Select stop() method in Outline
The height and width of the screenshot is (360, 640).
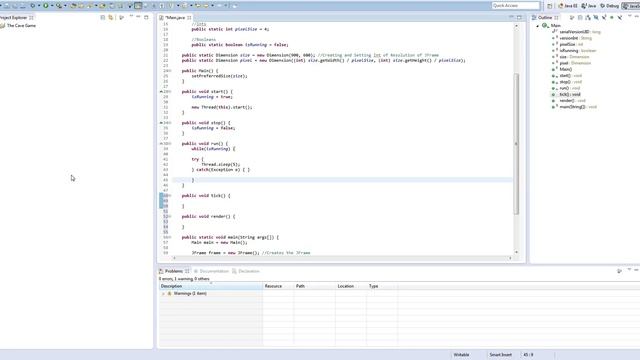[x=567, y=82]
